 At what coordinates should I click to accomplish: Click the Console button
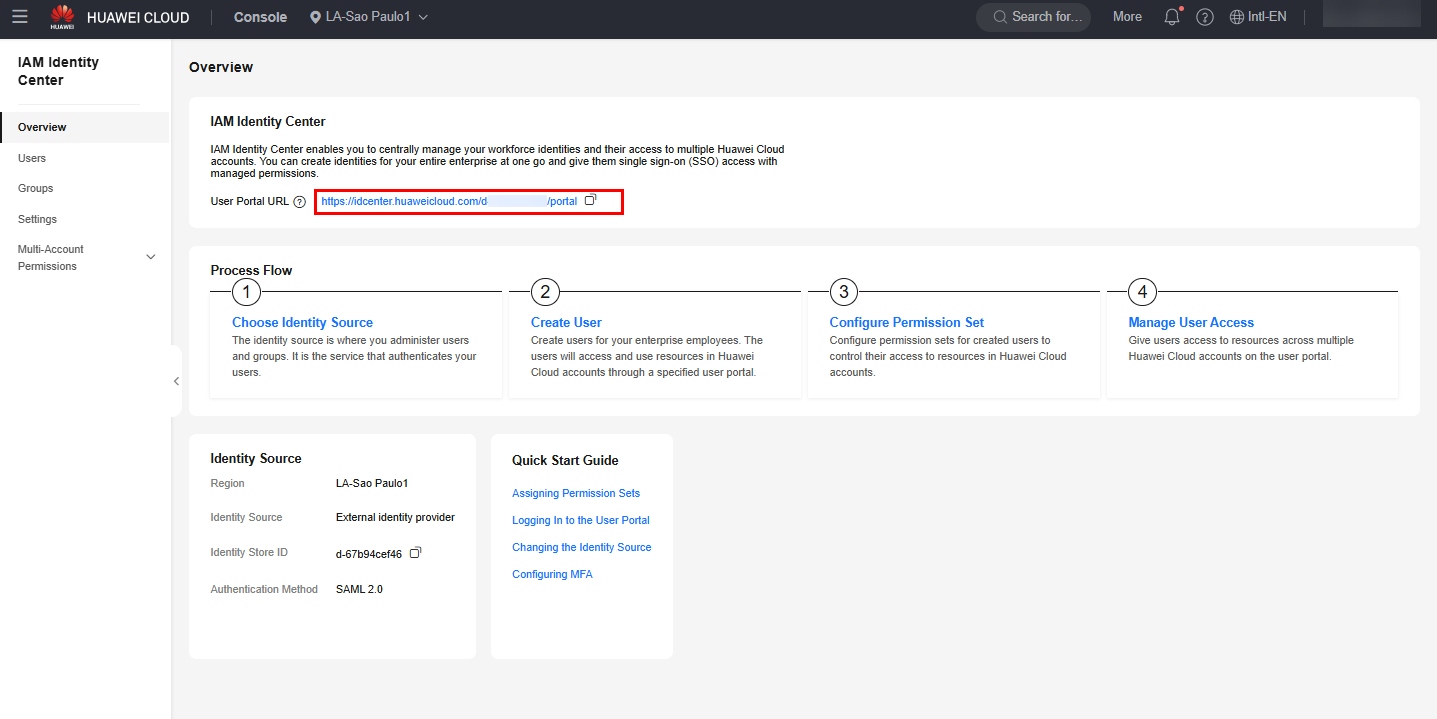pyautogui.click(x=260, y=17)
